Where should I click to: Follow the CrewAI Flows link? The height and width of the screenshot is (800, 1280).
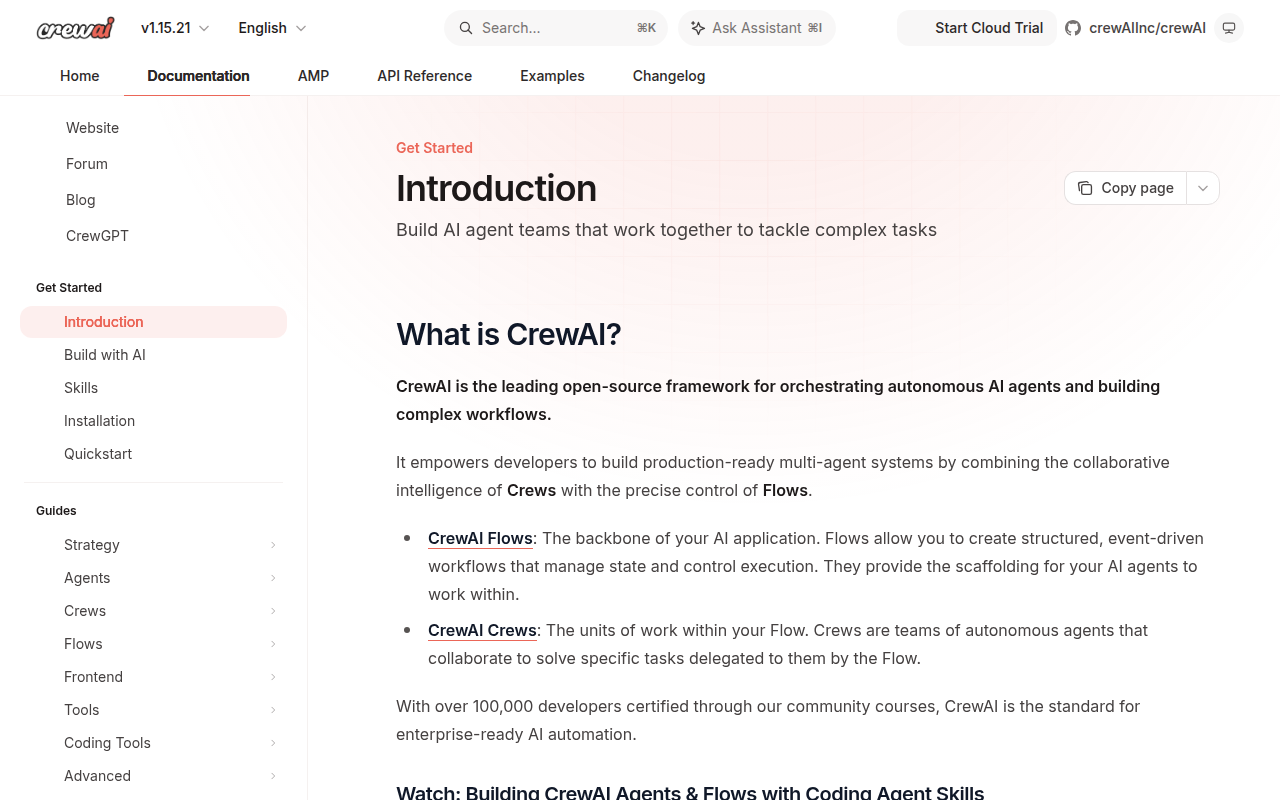(x=480, y=538)
